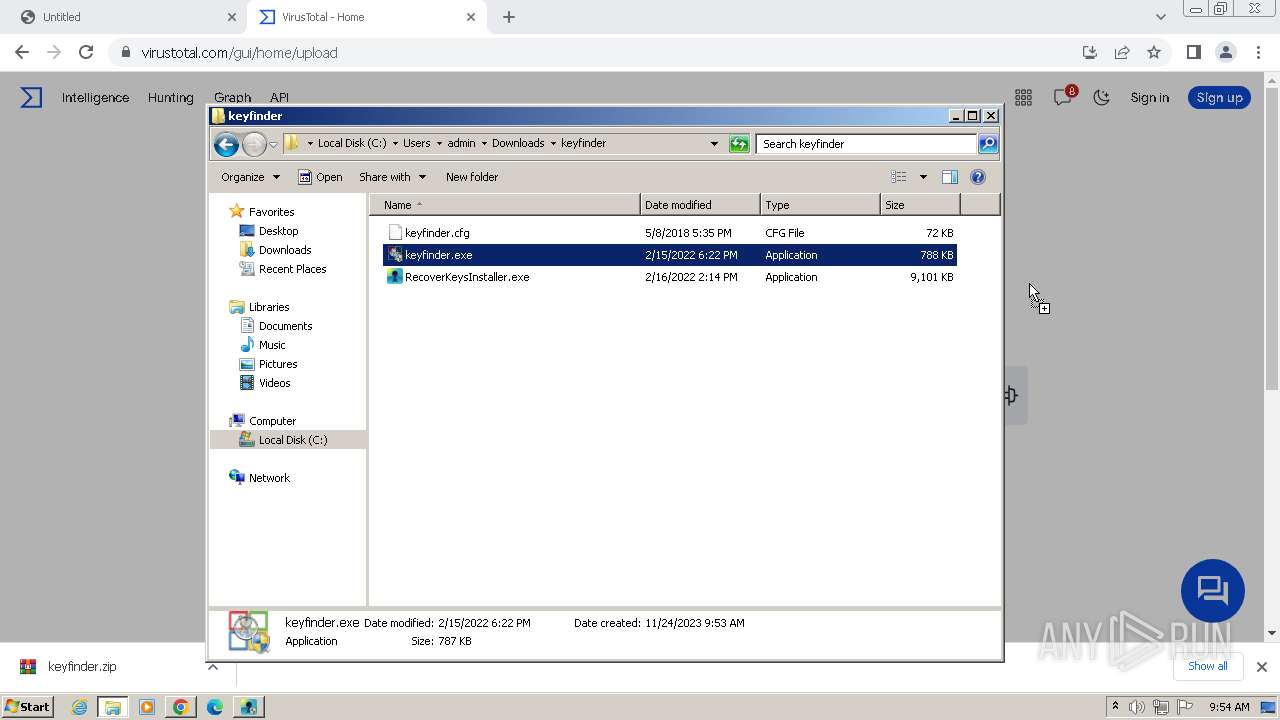This screenshot has width=1280, height=720.
Task: Open Hunting in VirusTotal menu
Action: pyautogui.click(x=170, y=98)
